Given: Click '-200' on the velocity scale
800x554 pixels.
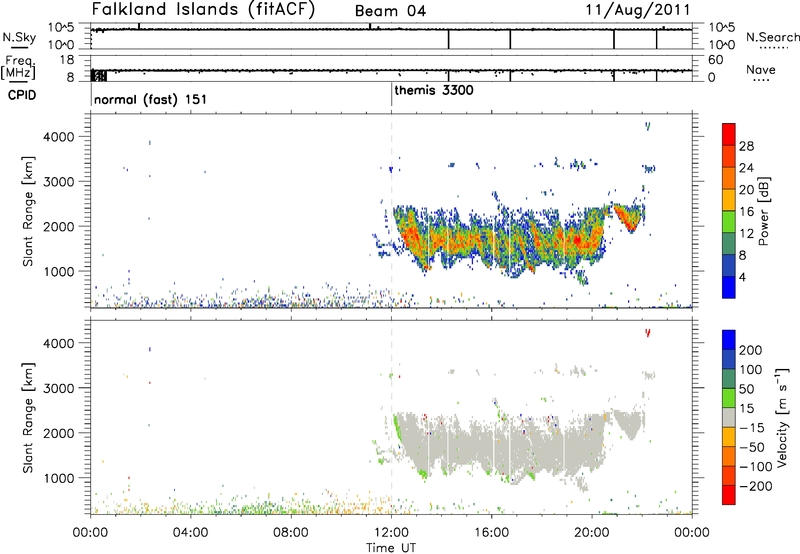Looking at the screenshot, I should click(x=756, y=486).
